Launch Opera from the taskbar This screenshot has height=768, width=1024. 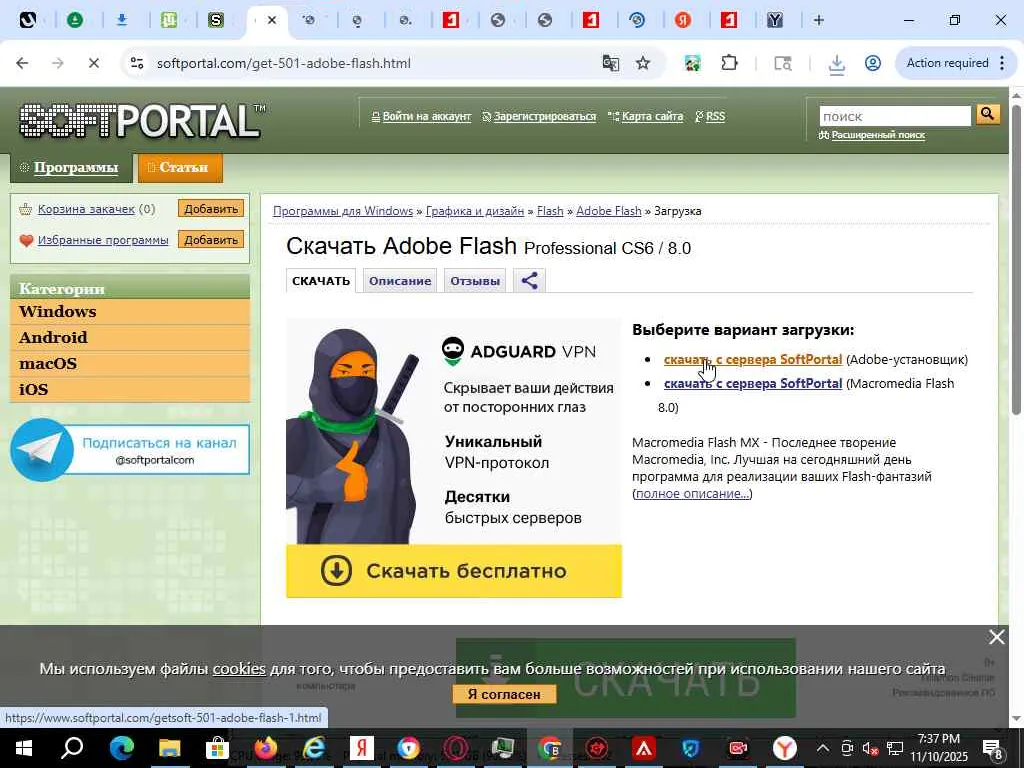(x=455, y=748)
